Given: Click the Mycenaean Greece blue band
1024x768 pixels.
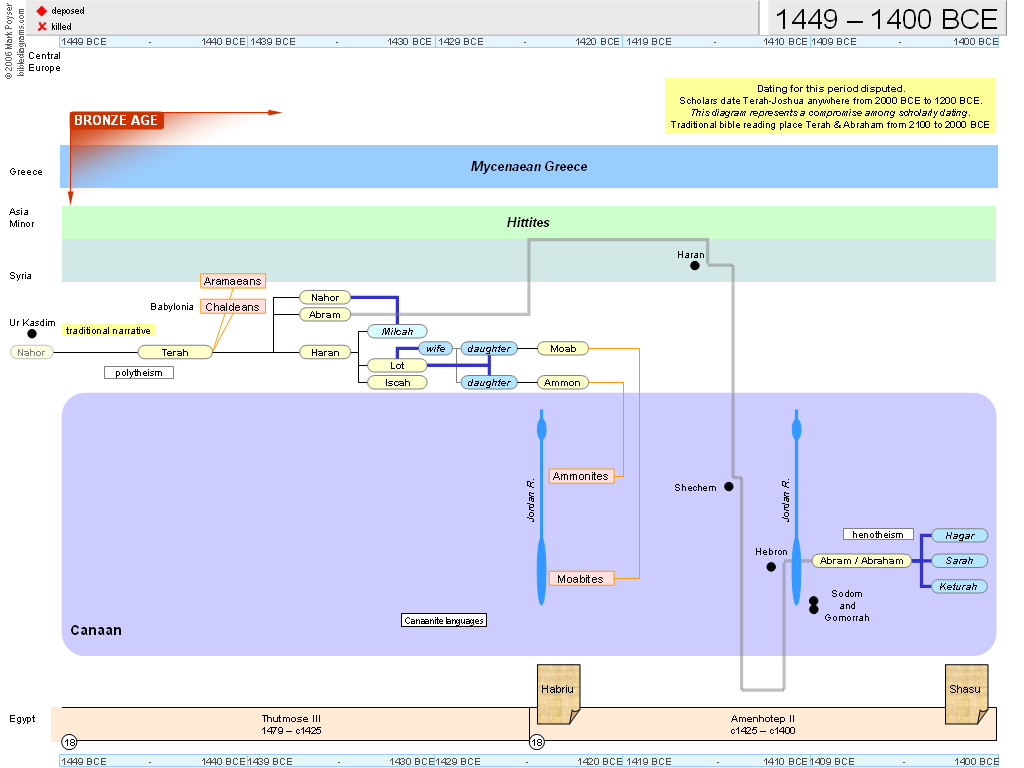Looking at the screenshot, I should coord(529,167).
